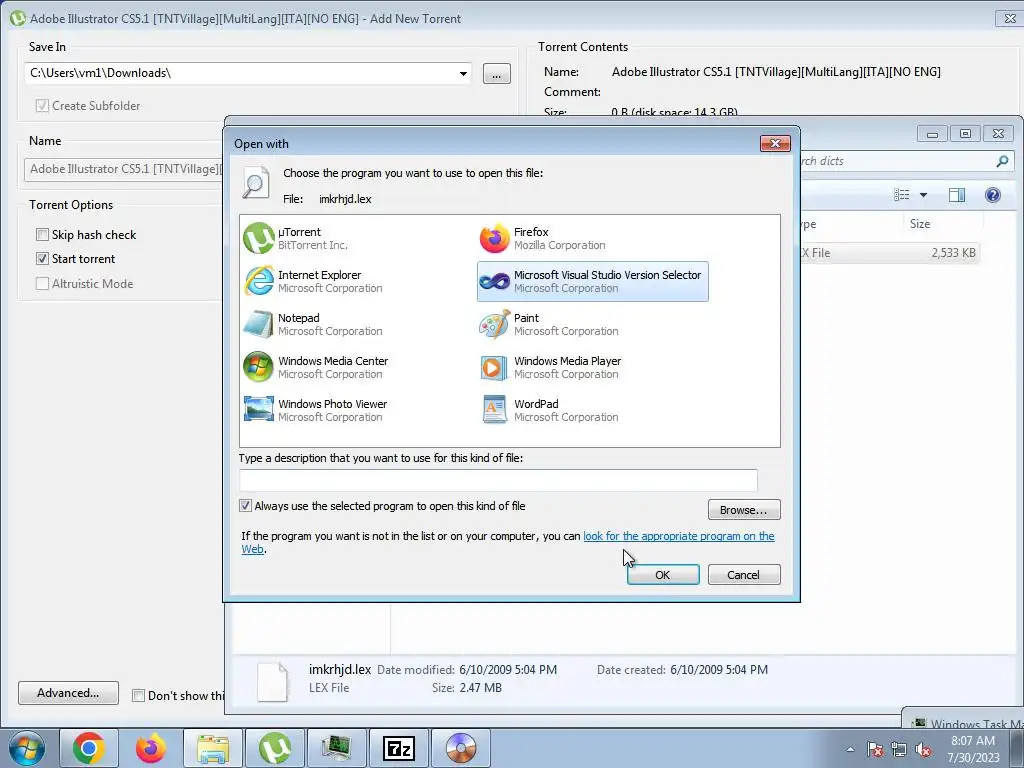1024x768 pixels.
Task: Open Windows Explorer from the taskbar
Action: click(x=213, y=748)
